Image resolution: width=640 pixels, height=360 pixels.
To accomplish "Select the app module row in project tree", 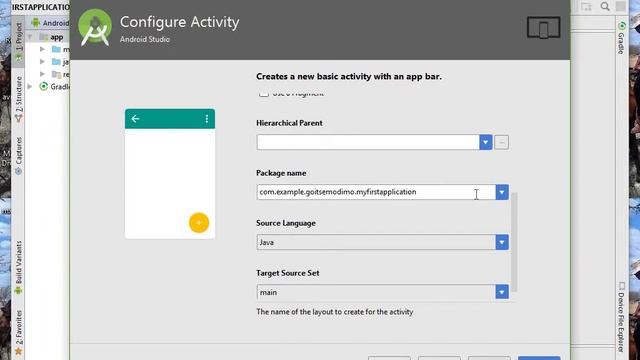I will point(48,37).
